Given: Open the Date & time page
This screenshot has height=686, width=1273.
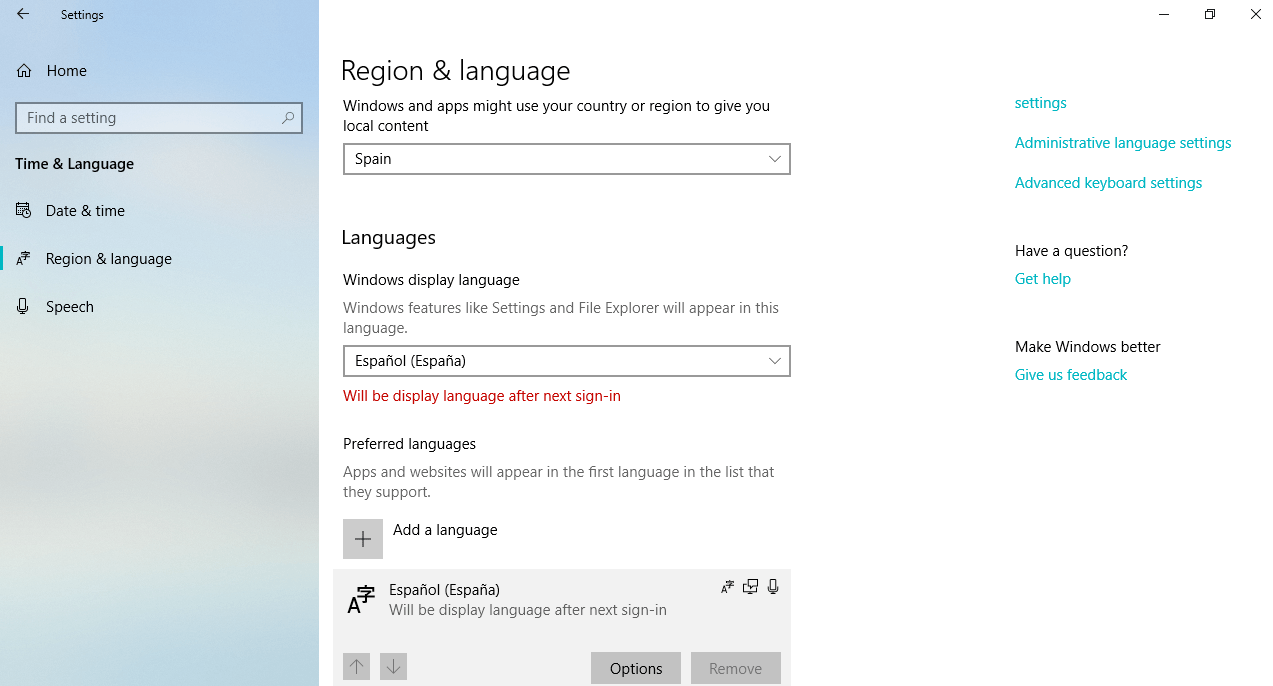Looking at the screenshot, I should point(159,210).
